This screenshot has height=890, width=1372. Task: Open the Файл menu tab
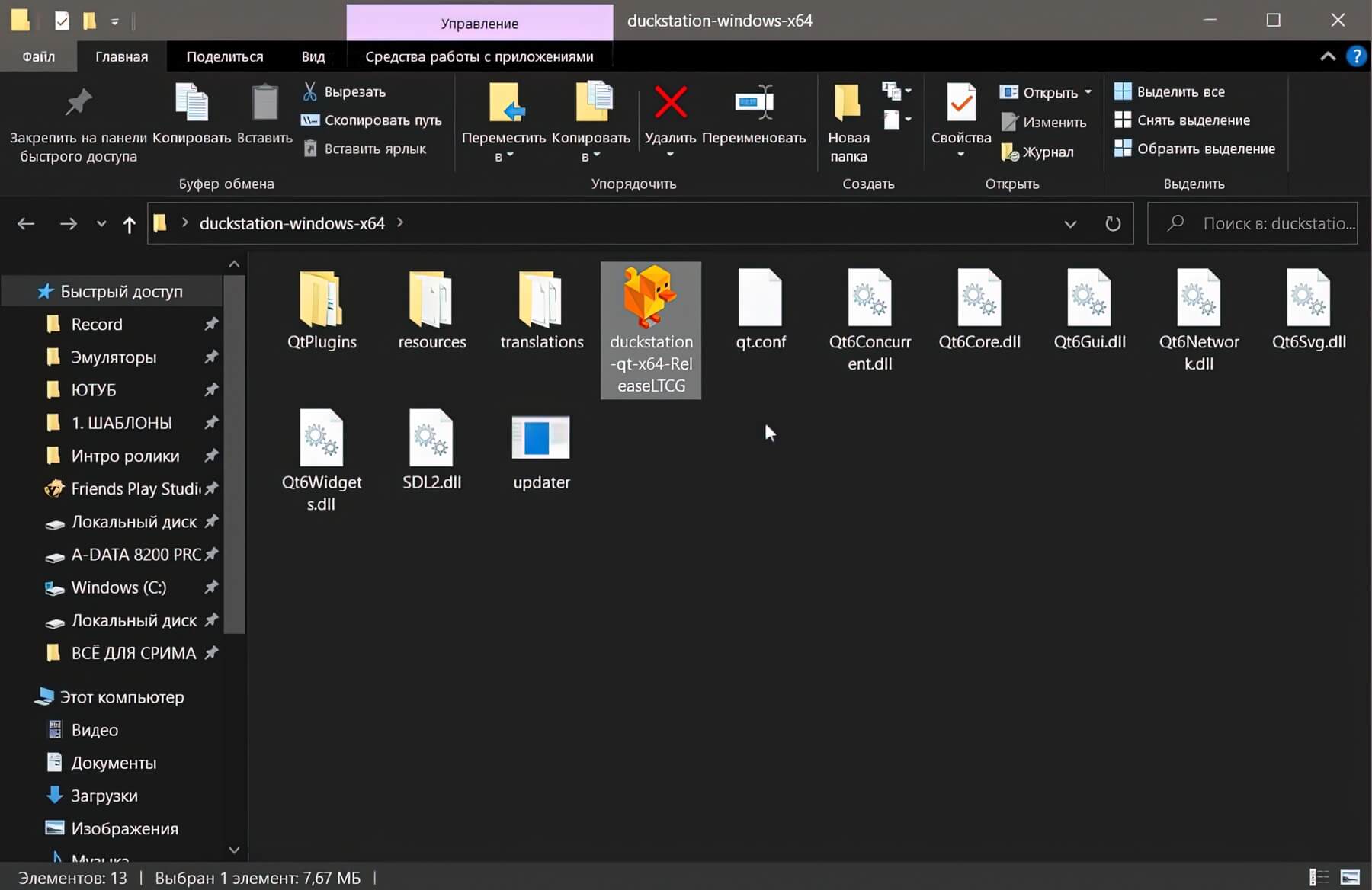tap(38, 56)
